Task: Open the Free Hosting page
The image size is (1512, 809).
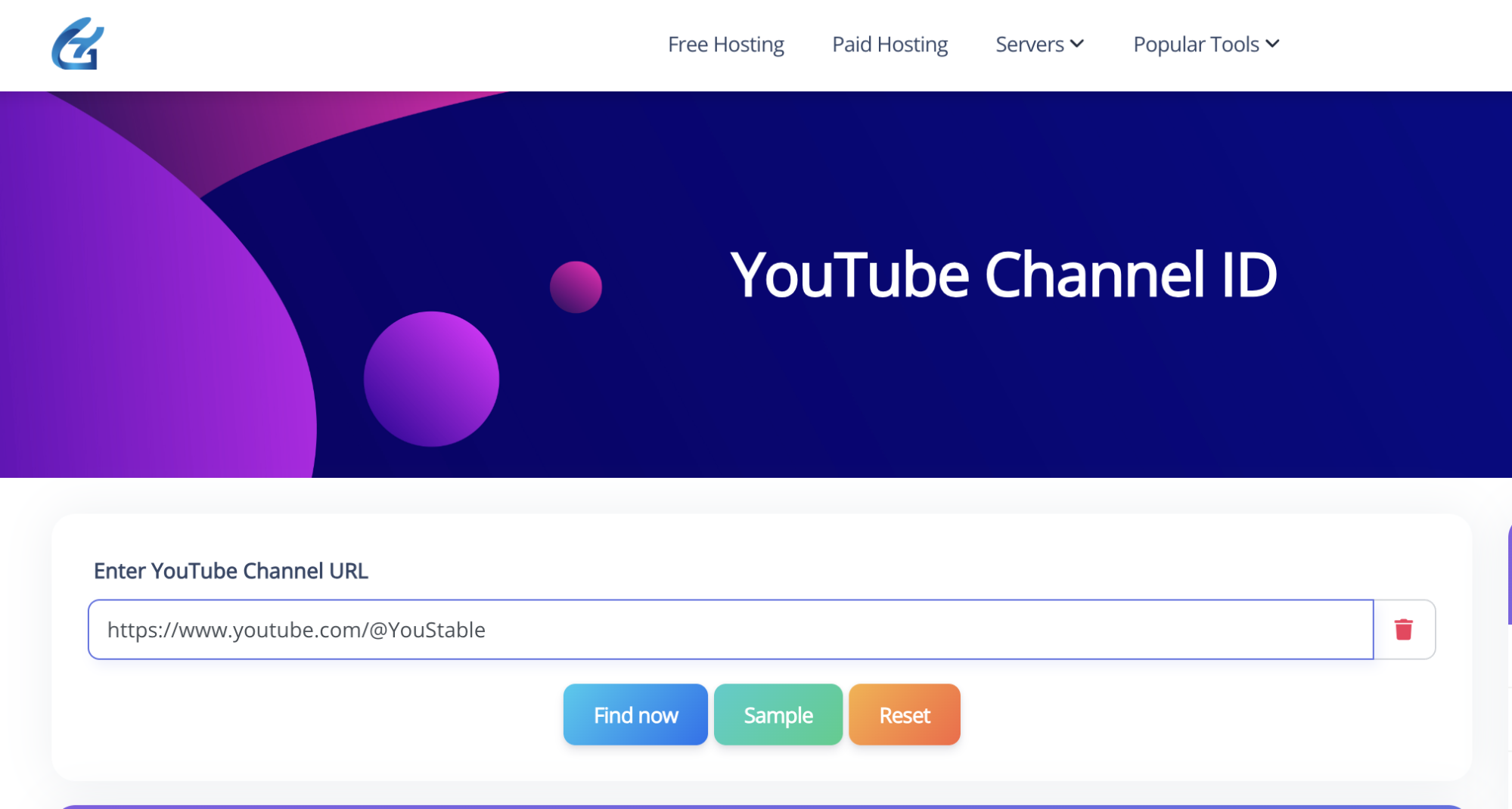Action: [725, 45]
